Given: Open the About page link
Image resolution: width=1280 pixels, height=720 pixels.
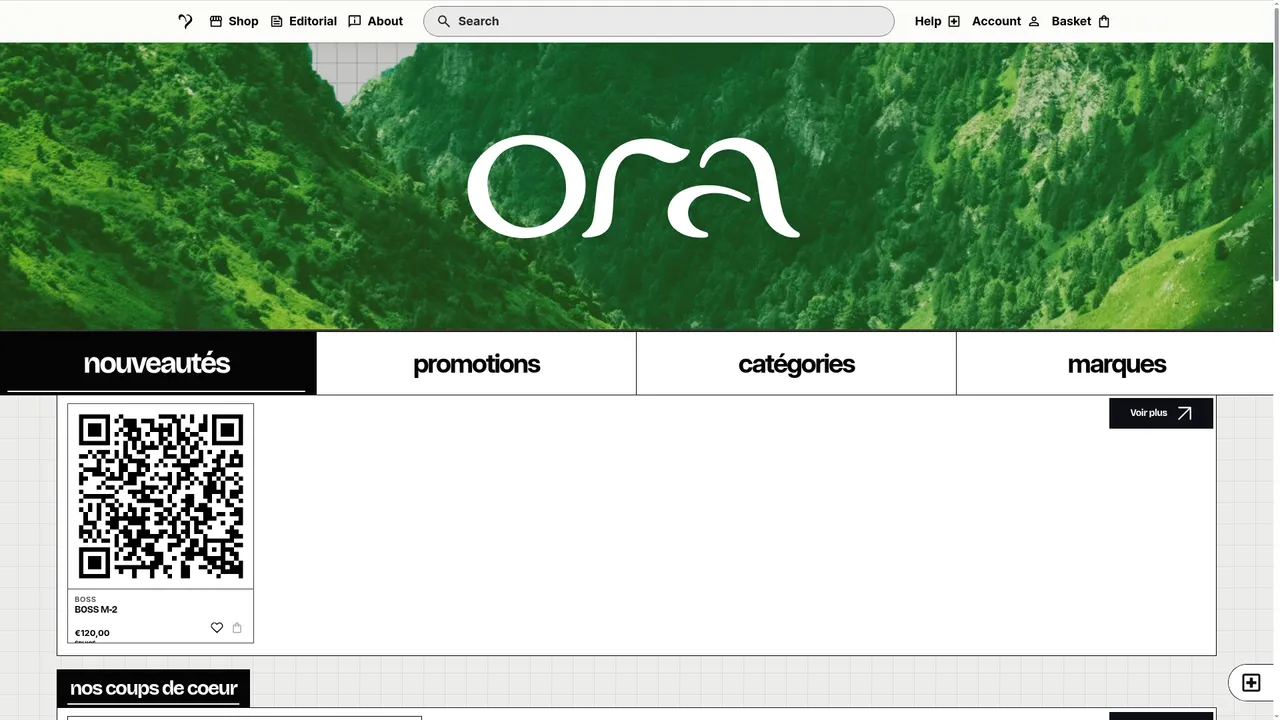Looking at the screenshot, I should (x=385, y=21).
